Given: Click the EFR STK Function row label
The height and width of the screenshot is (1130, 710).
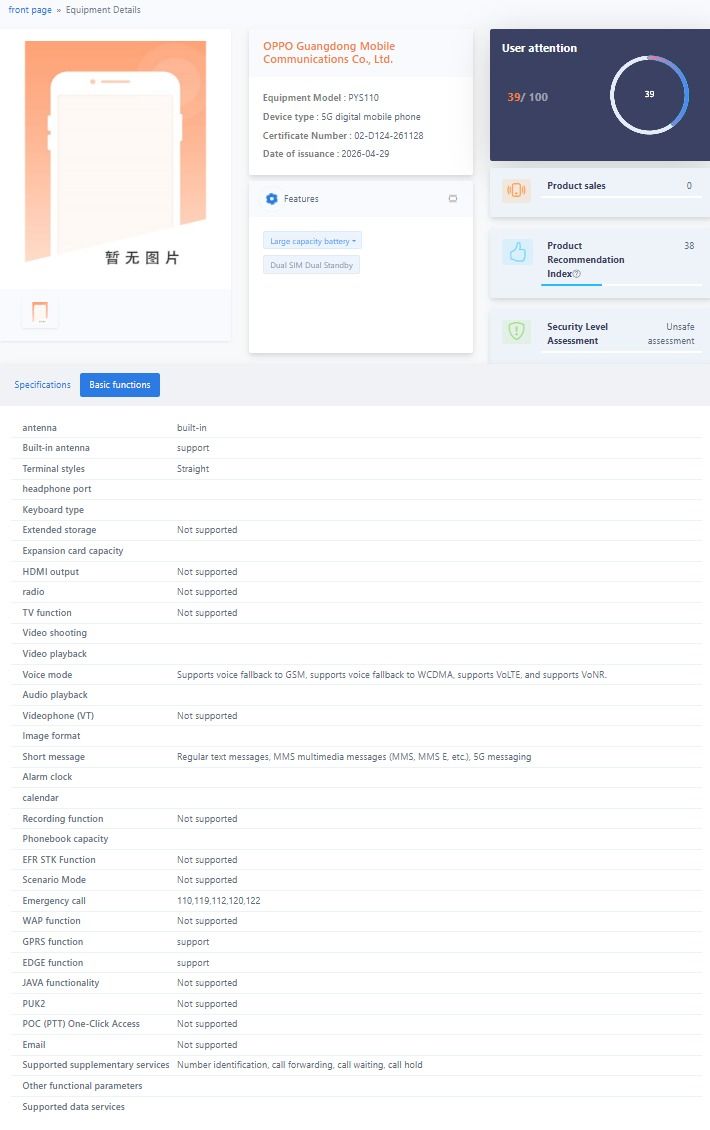Looking at the screenshot, I should tap(58, 860).
